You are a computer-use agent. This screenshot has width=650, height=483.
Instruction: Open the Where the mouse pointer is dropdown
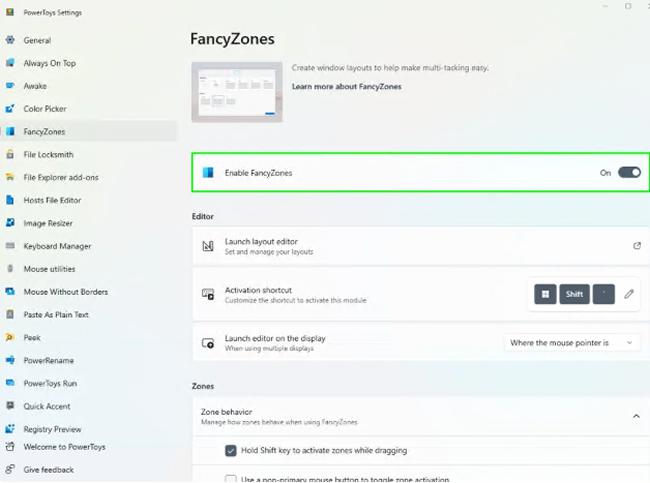[571, 343]
